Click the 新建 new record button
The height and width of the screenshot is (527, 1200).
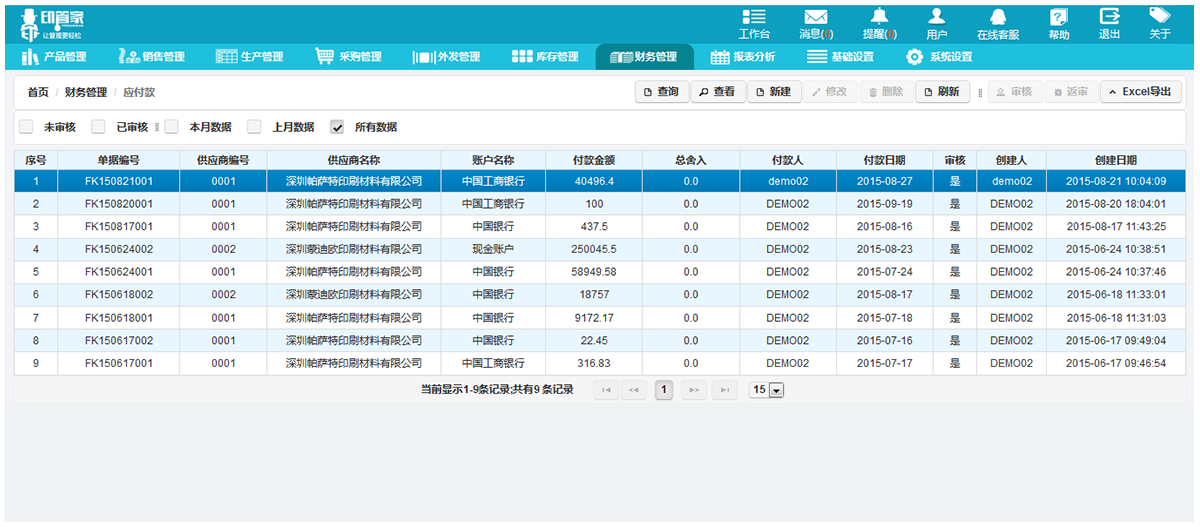point(773,92)
